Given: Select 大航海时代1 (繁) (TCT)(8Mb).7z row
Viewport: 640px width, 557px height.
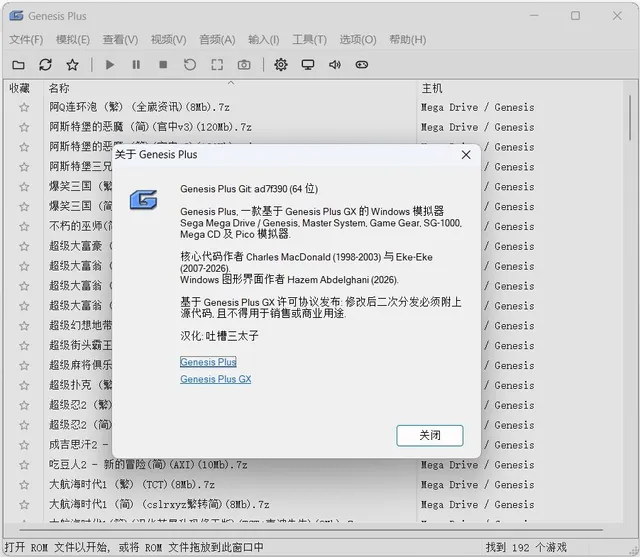Looking at the screenshot, I should tap(314, 485).
